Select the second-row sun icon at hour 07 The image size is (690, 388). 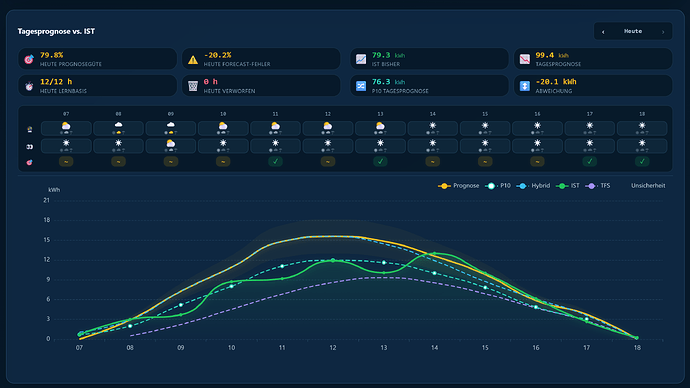[66, 143]
